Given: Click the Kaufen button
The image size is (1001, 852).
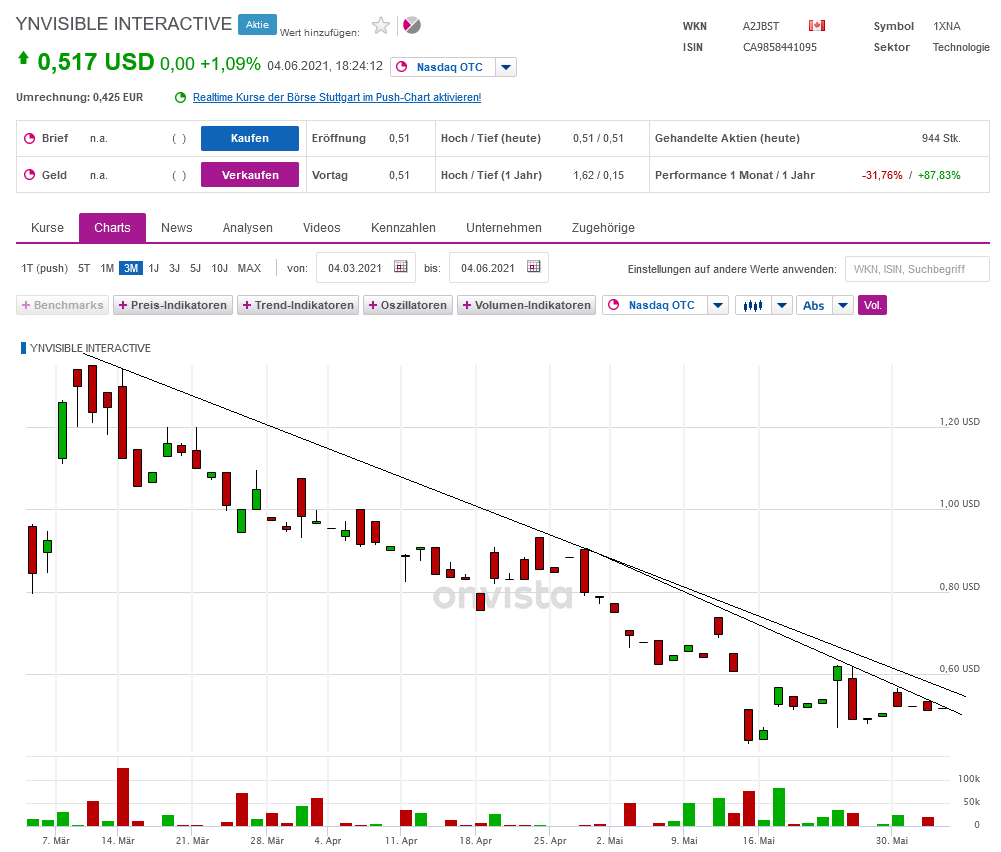Looking at the screenshot, I should [x=250, y=138].
